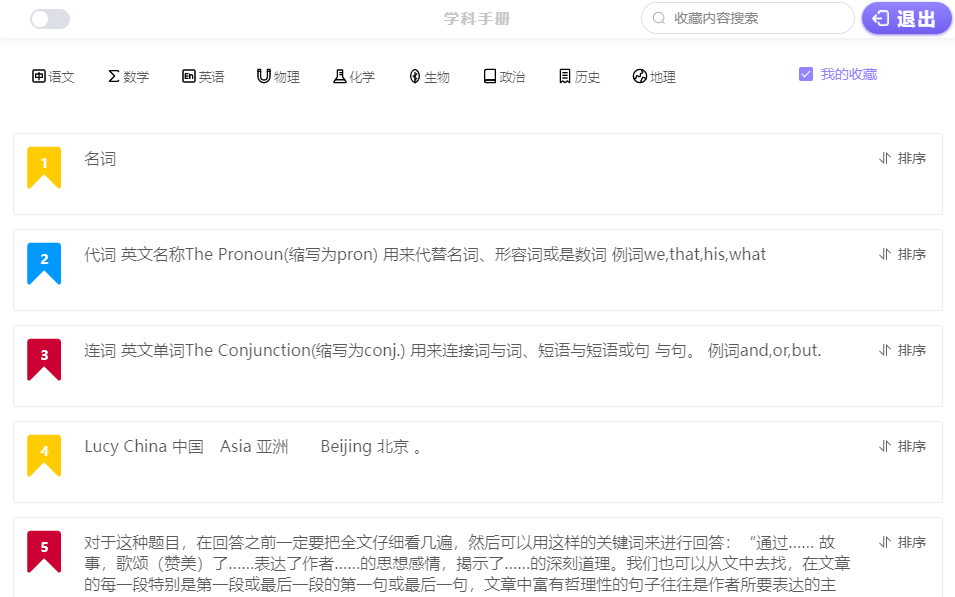The width and height of the screenshot is (955, 597).
Task: Open 排序 for the 连词 entry
Action: pyautogui.click(x=902, y=350)
